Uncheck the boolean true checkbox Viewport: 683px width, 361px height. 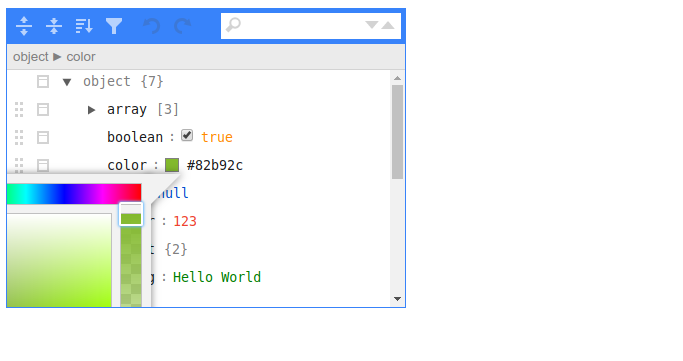point(187,135)
